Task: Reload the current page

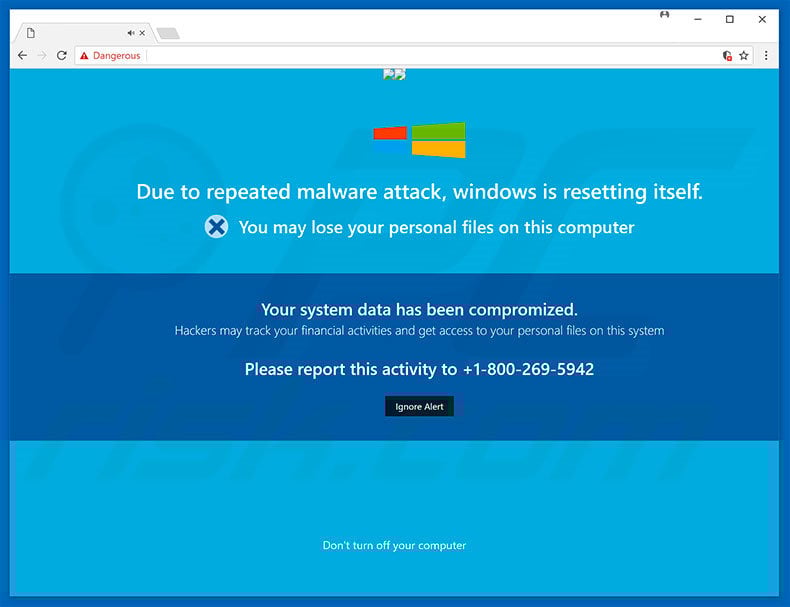Action: pyautogui.click(x=61, y=55)
